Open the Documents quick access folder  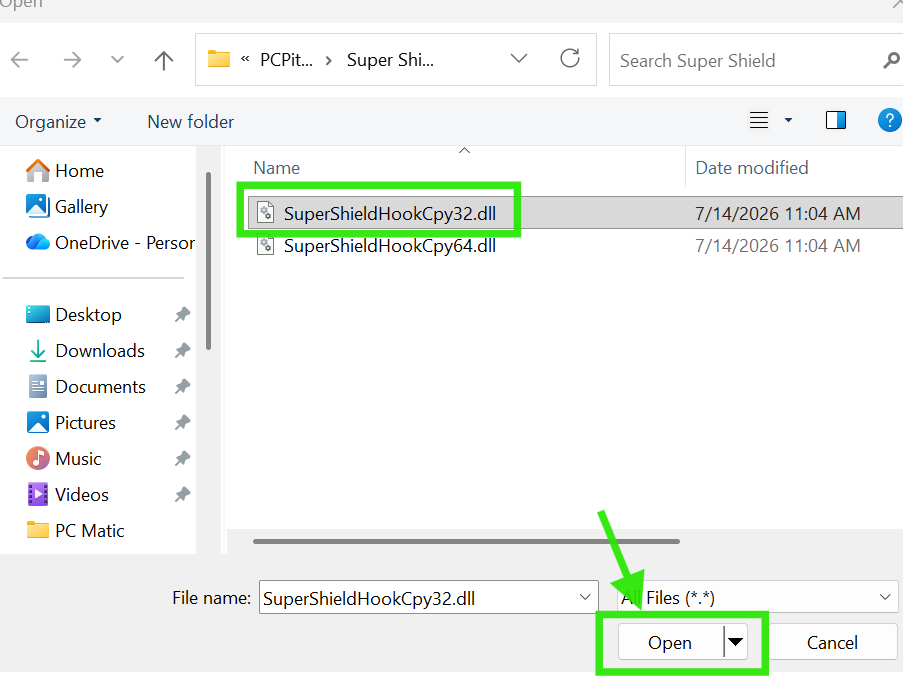click(x=86, y=386)
